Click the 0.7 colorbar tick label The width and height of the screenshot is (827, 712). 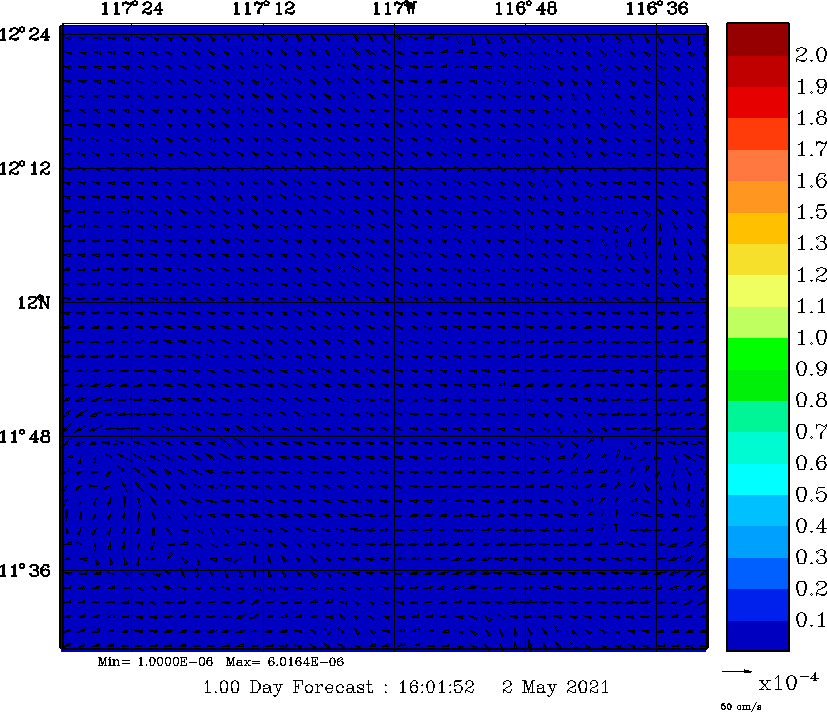[811, 432]
